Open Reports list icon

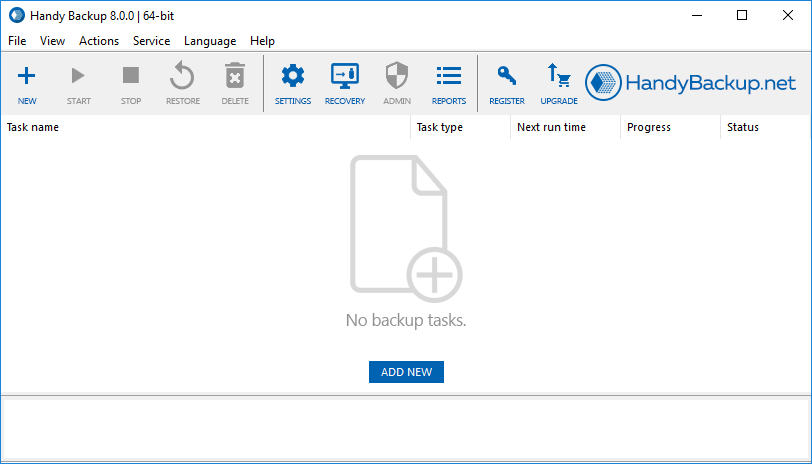tap(449, 76)
